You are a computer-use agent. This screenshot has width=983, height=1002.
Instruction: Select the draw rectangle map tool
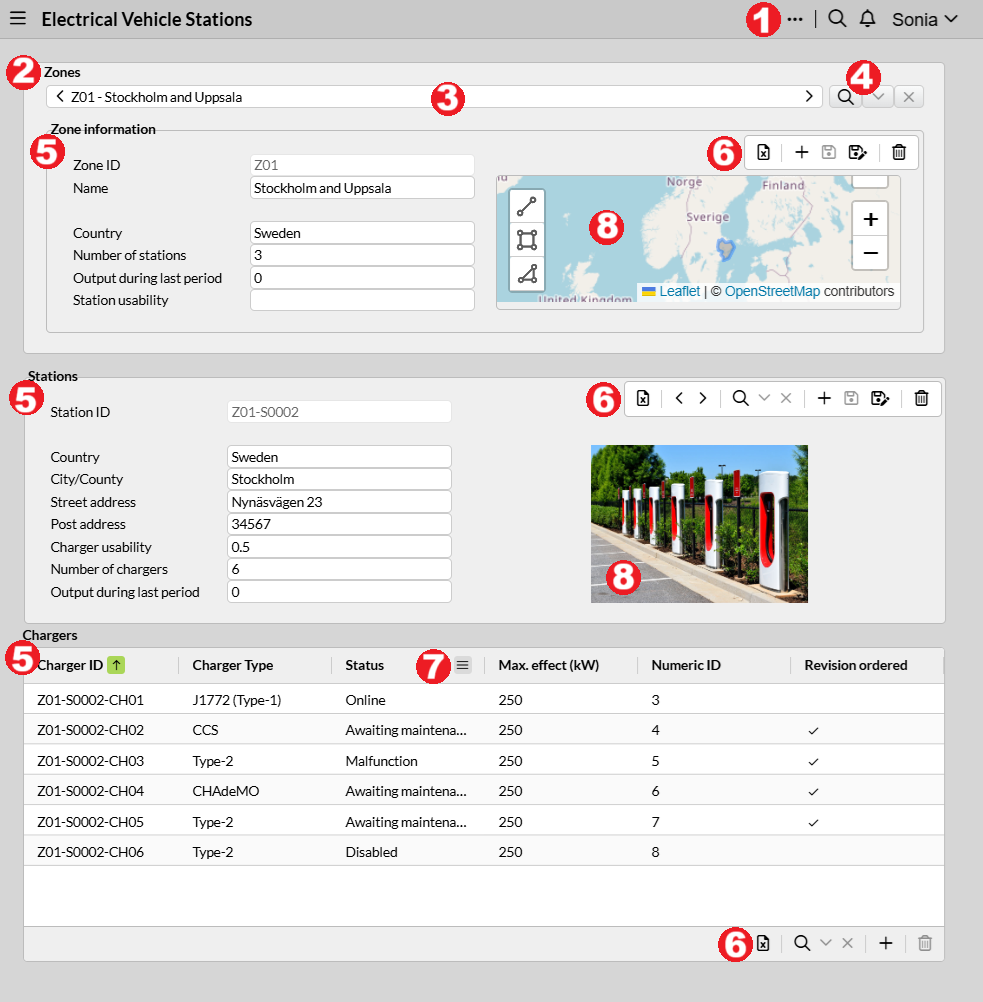point(527,240)
